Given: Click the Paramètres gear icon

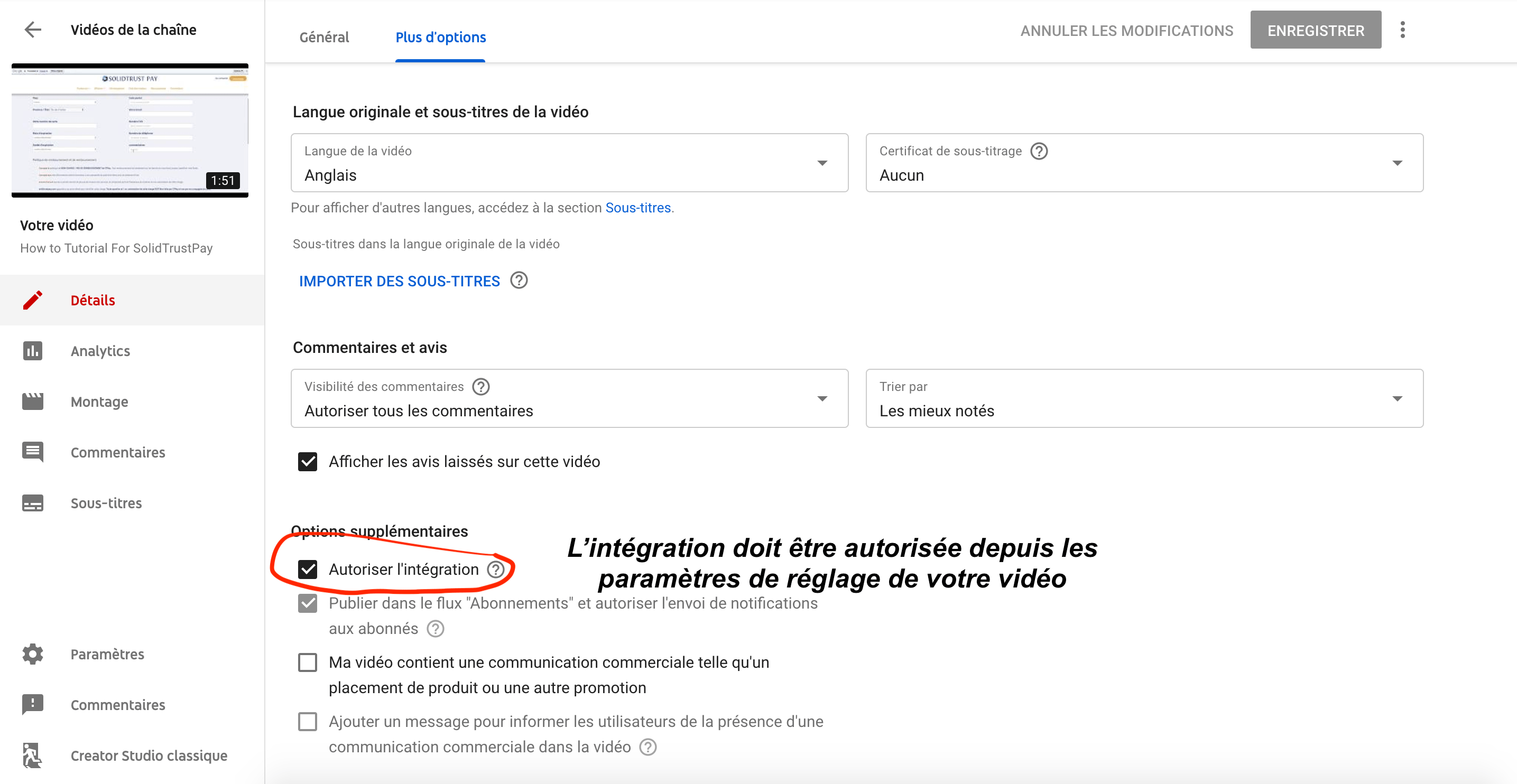Looking at the screenshot, I should point(32,654).
